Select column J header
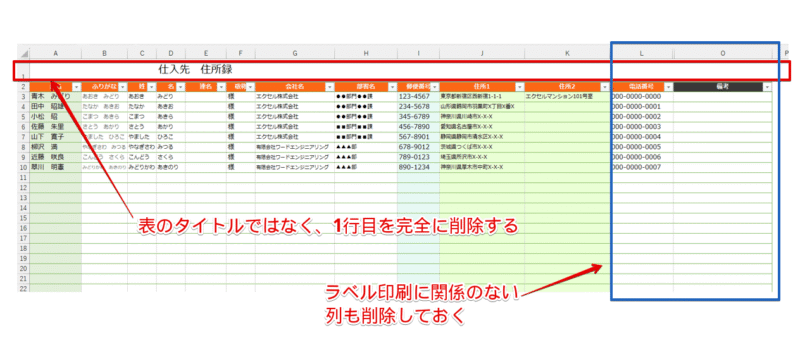 pos(482,53)
